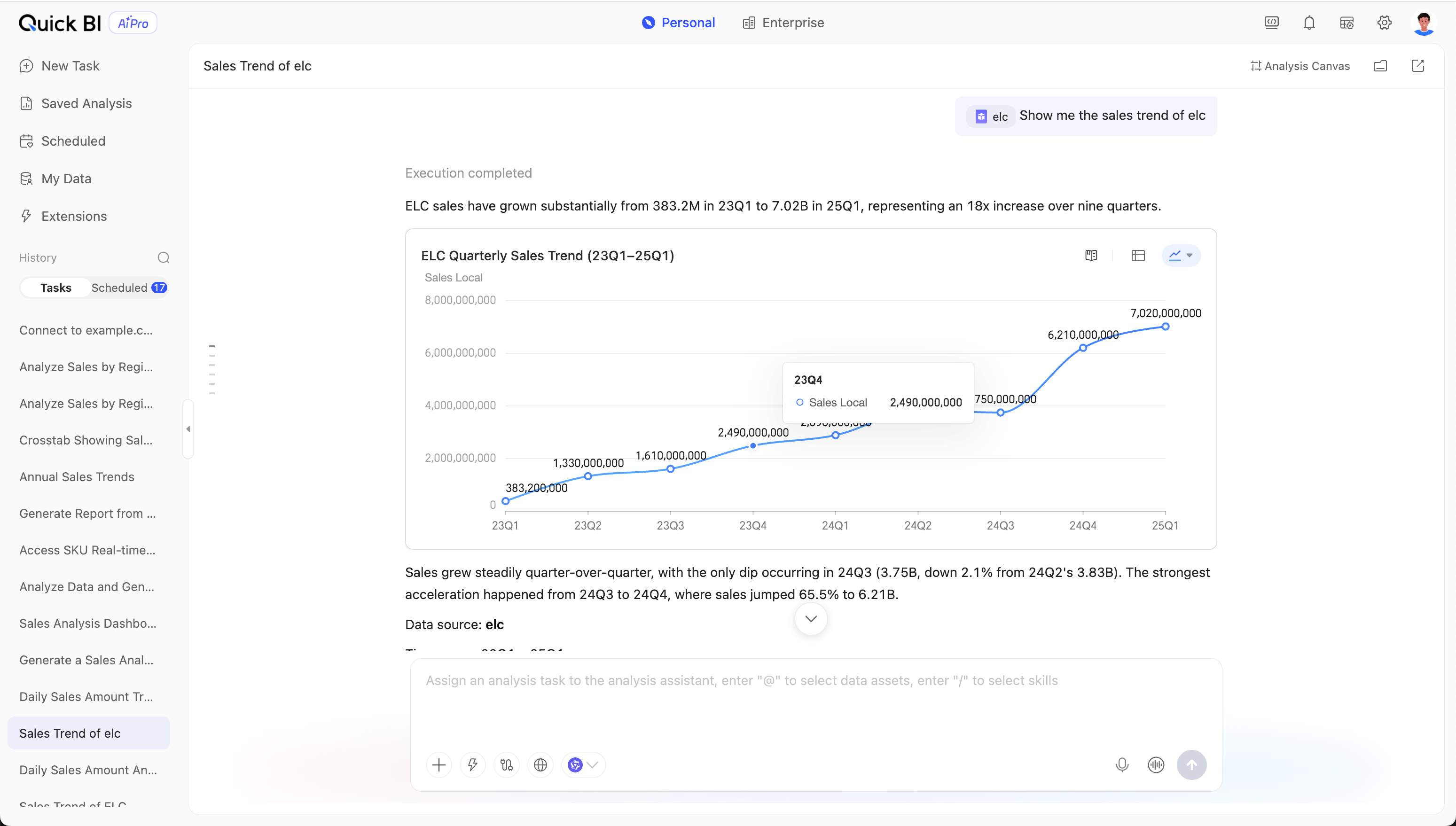Switch chart to table view
1456x826 pixels.
click(1138, 255)
